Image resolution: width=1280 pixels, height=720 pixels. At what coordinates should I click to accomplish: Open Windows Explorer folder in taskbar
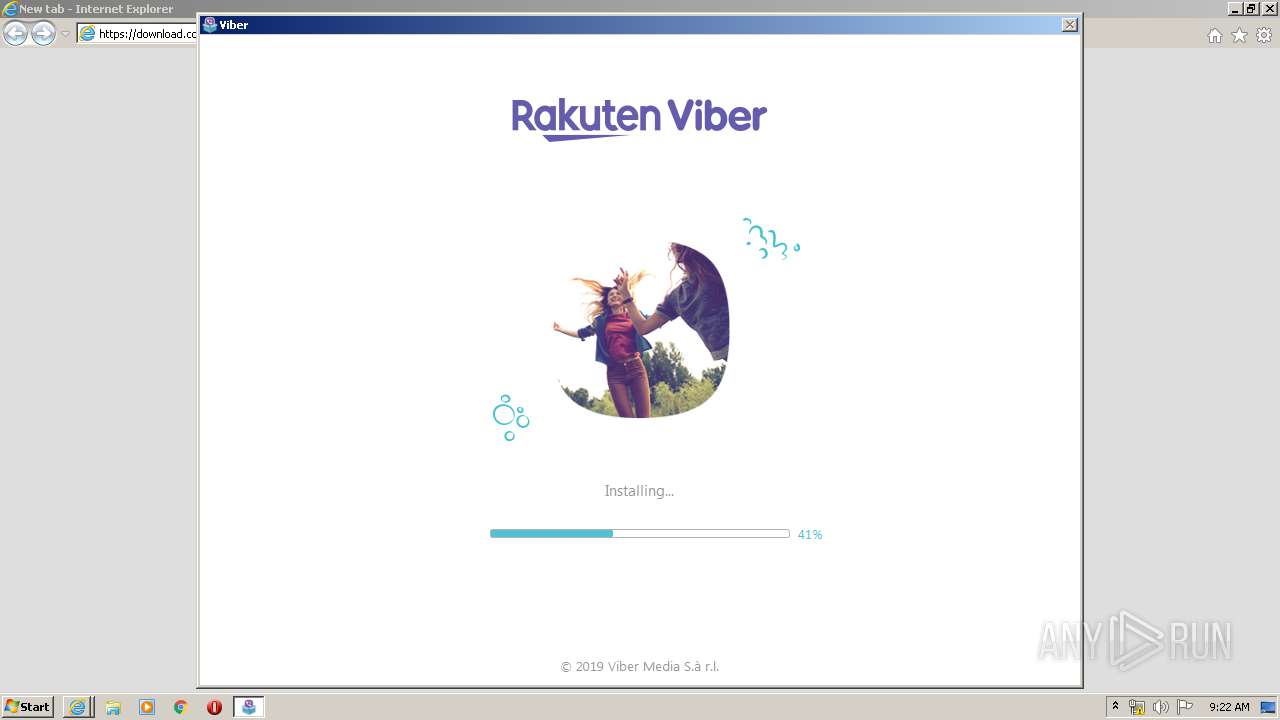point(113,707)
